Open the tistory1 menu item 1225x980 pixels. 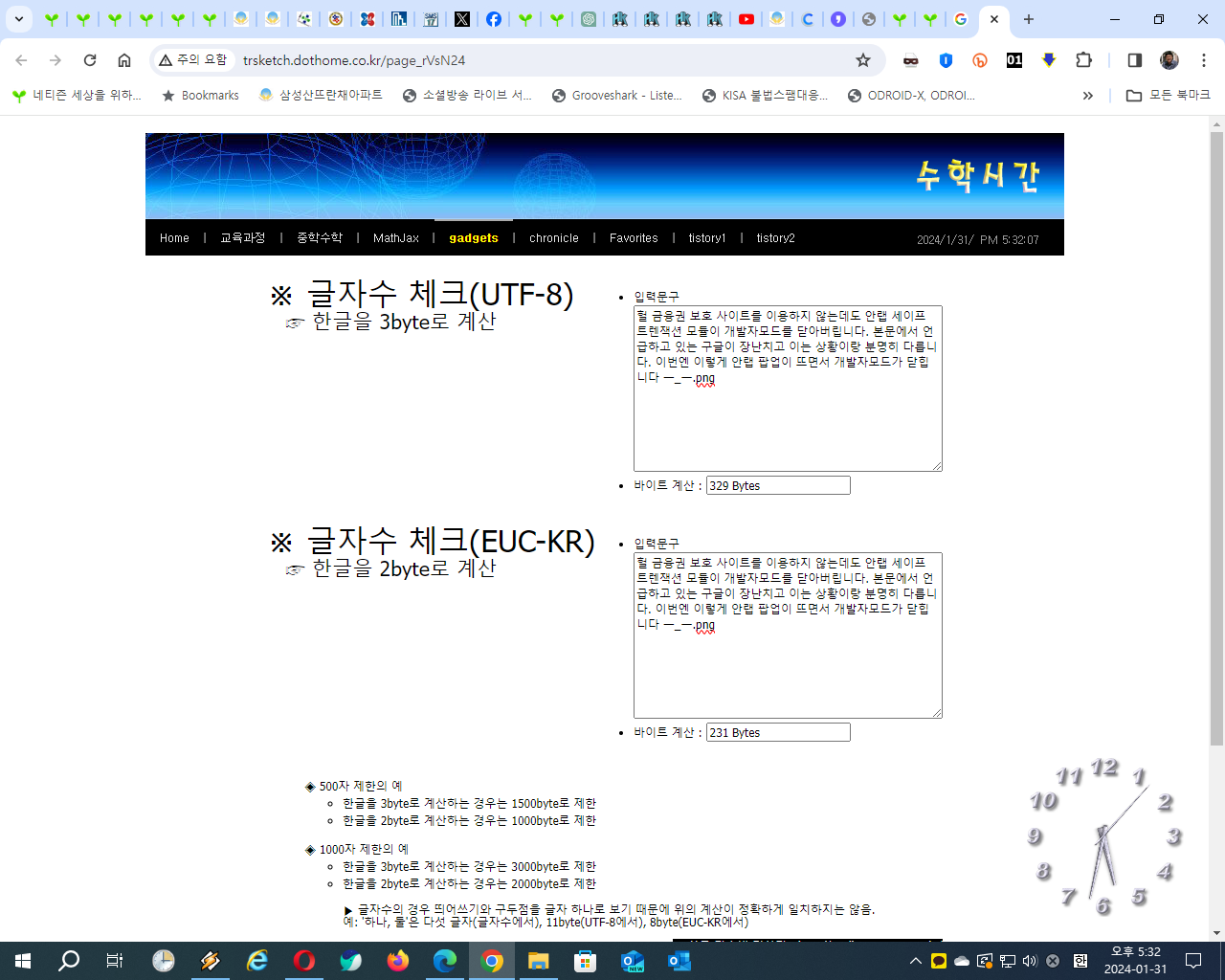(707, 238)
